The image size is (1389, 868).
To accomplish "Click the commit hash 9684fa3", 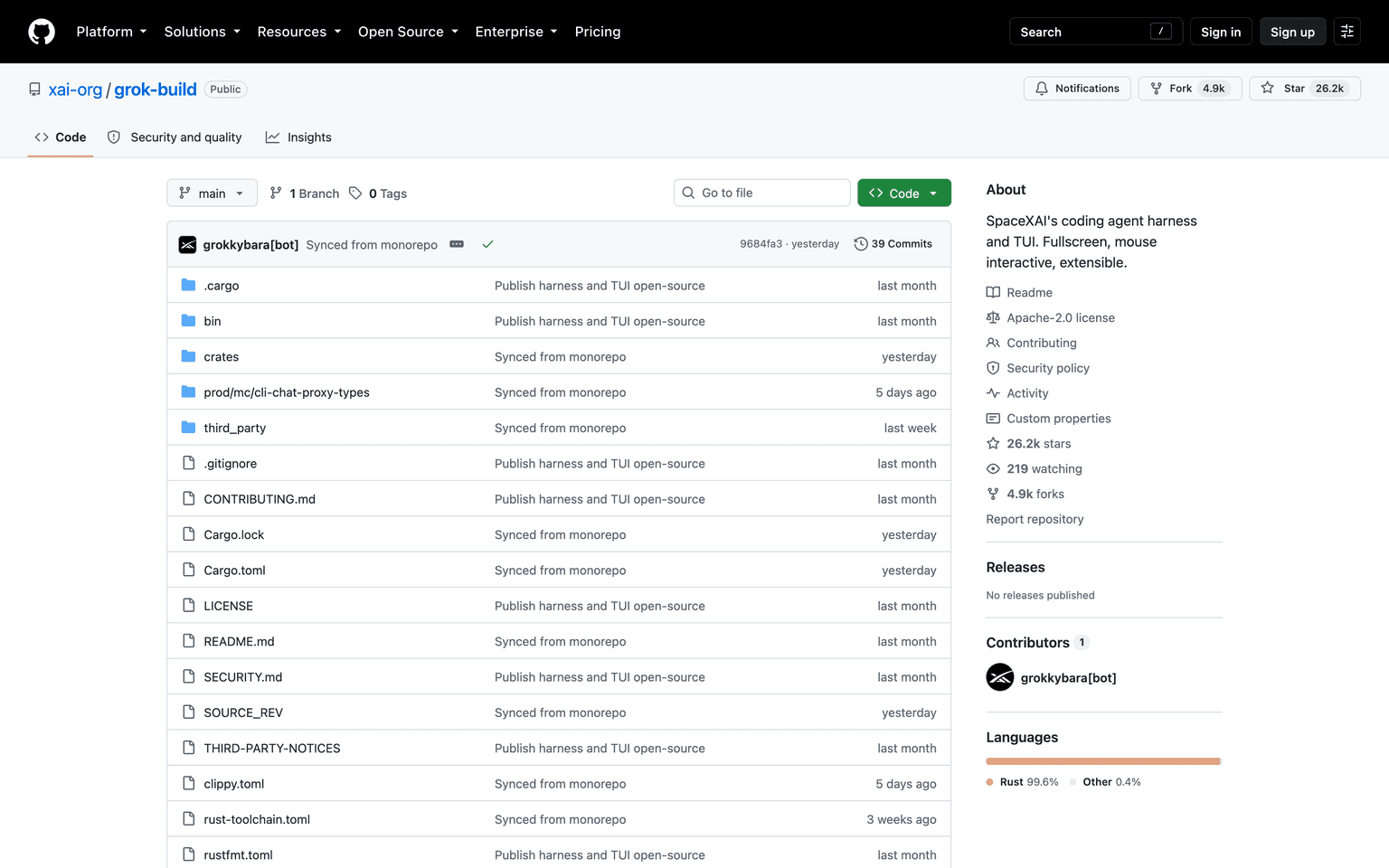I will point(761,244).
